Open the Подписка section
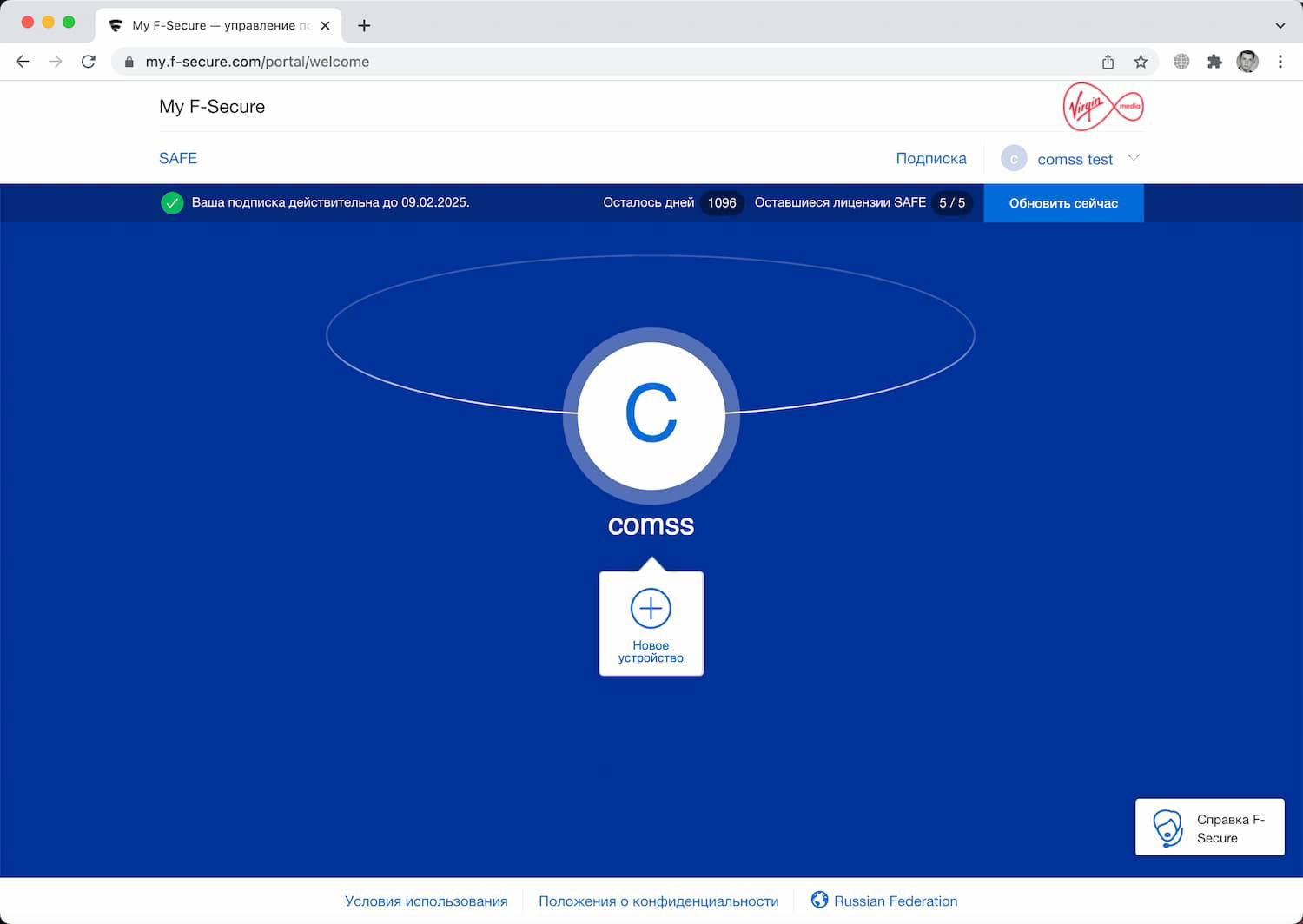 (x=931, y=158)
